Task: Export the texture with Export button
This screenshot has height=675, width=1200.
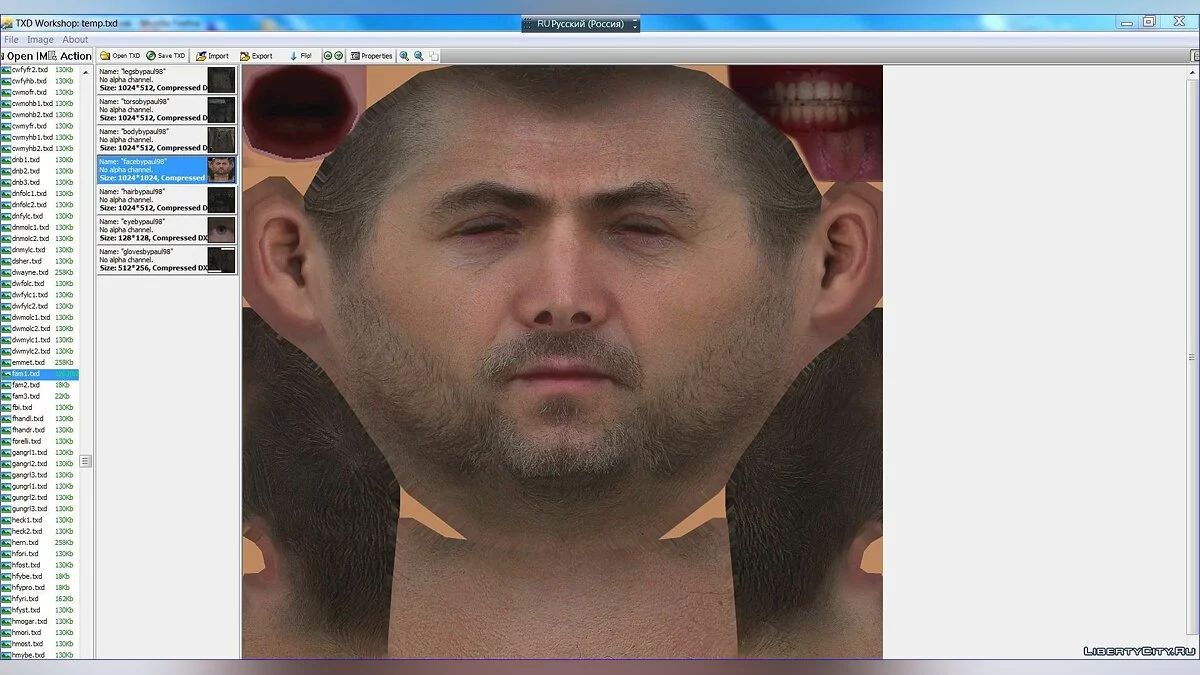Action: pos(256,56)
